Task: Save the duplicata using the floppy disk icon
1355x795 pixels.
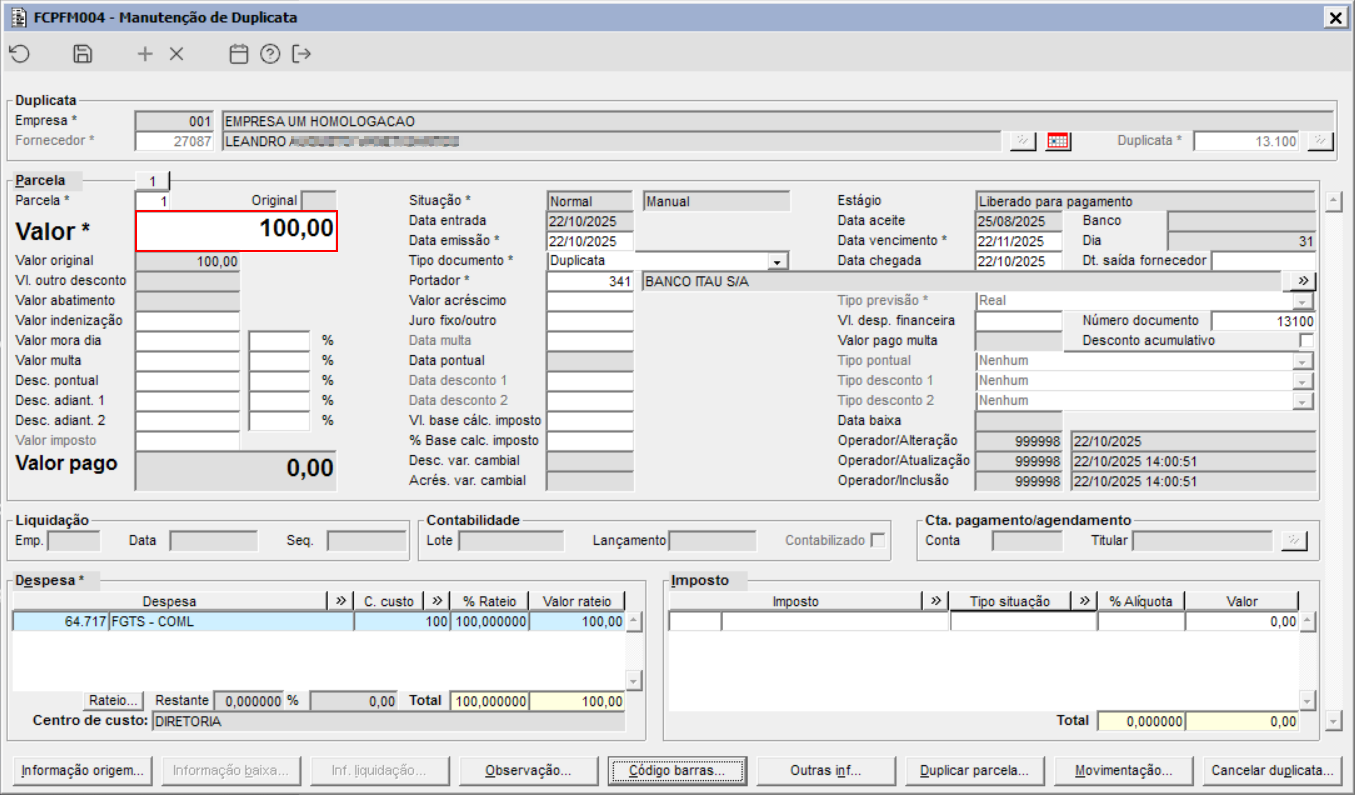Action: 83,54
